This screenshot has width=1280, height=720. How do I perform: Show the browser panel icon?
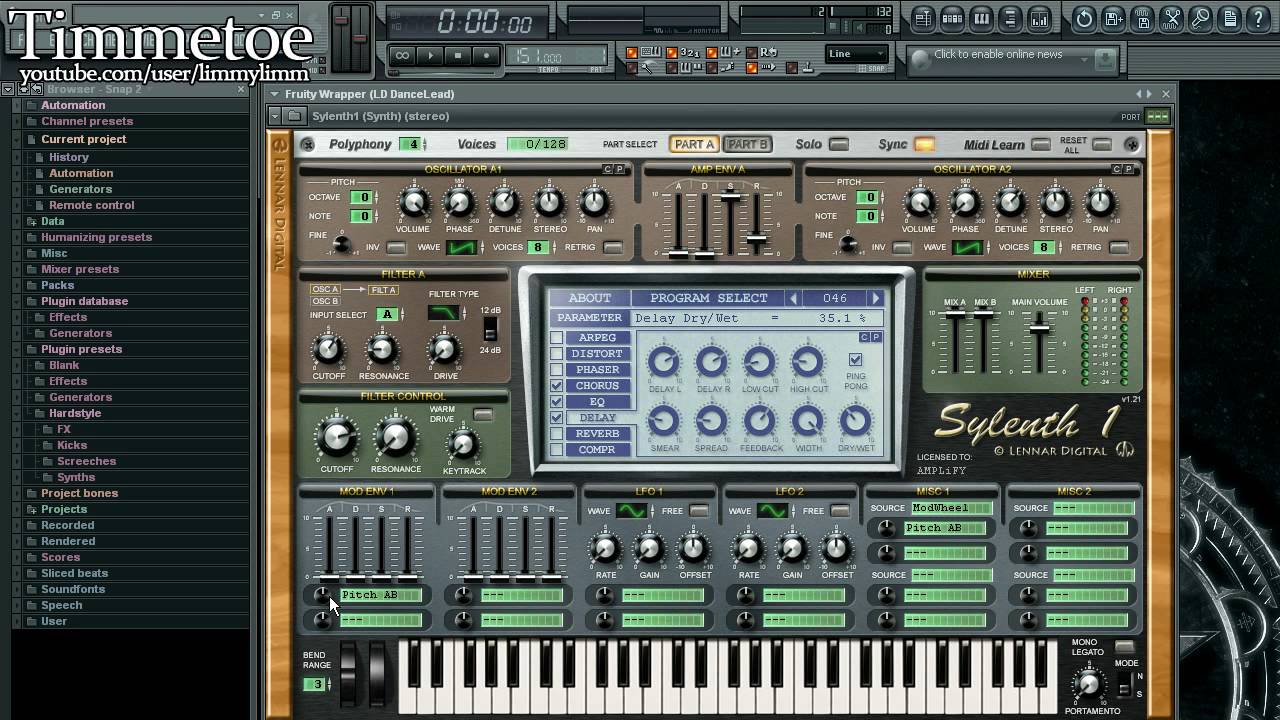tap(1010, 19)
